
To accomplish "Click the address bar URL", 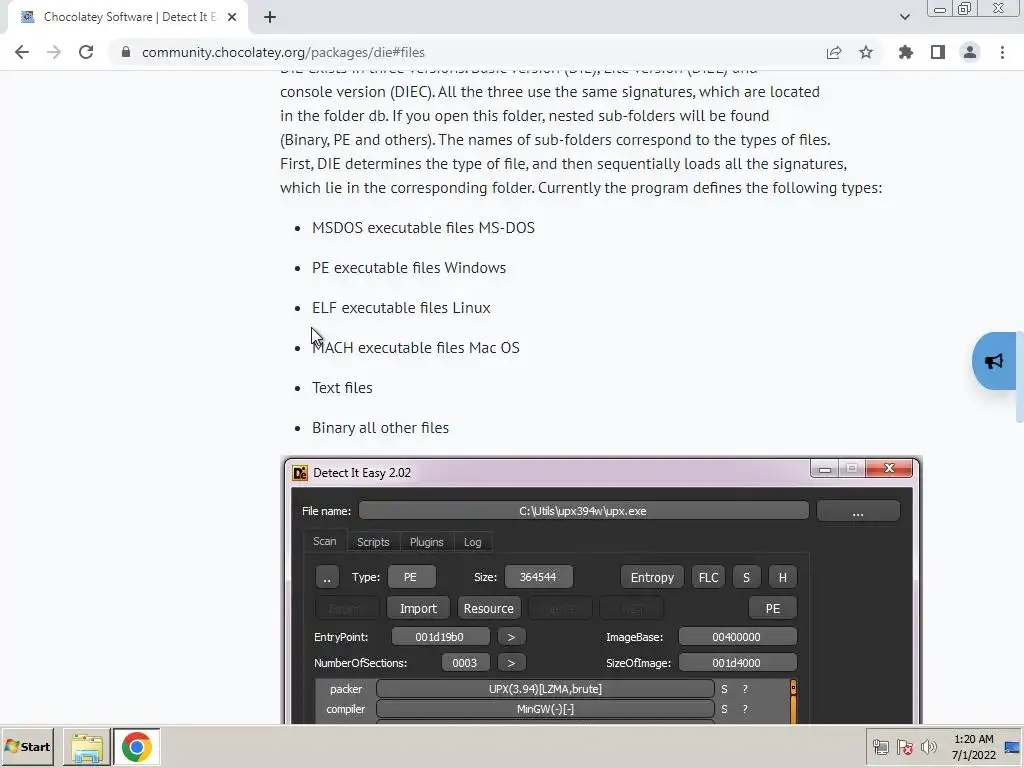I will 283,52.
